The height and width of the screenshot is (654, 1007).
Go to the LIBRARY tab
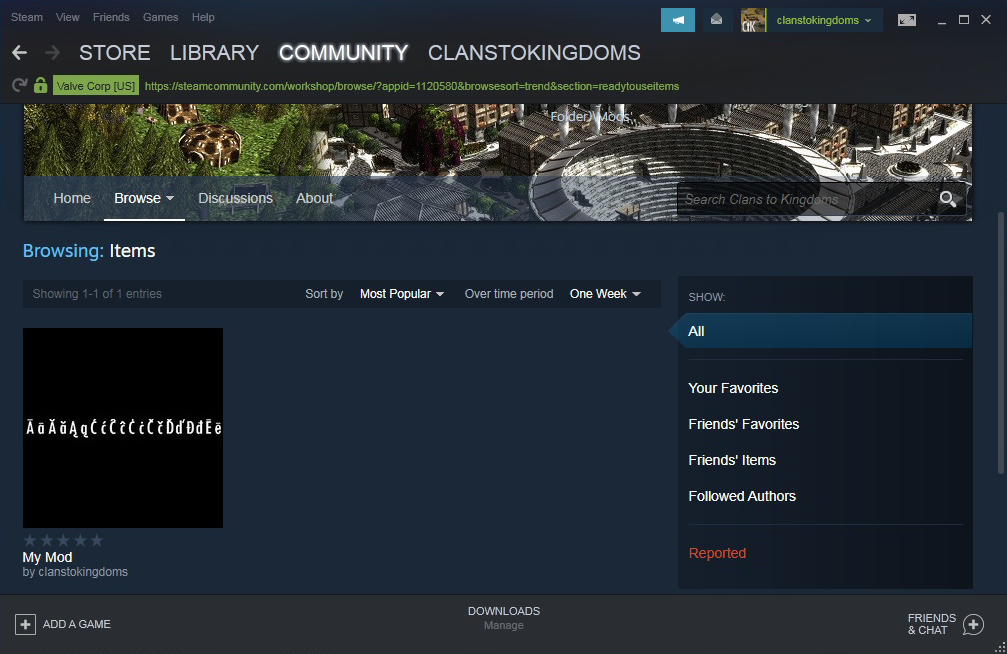(215, 53)
